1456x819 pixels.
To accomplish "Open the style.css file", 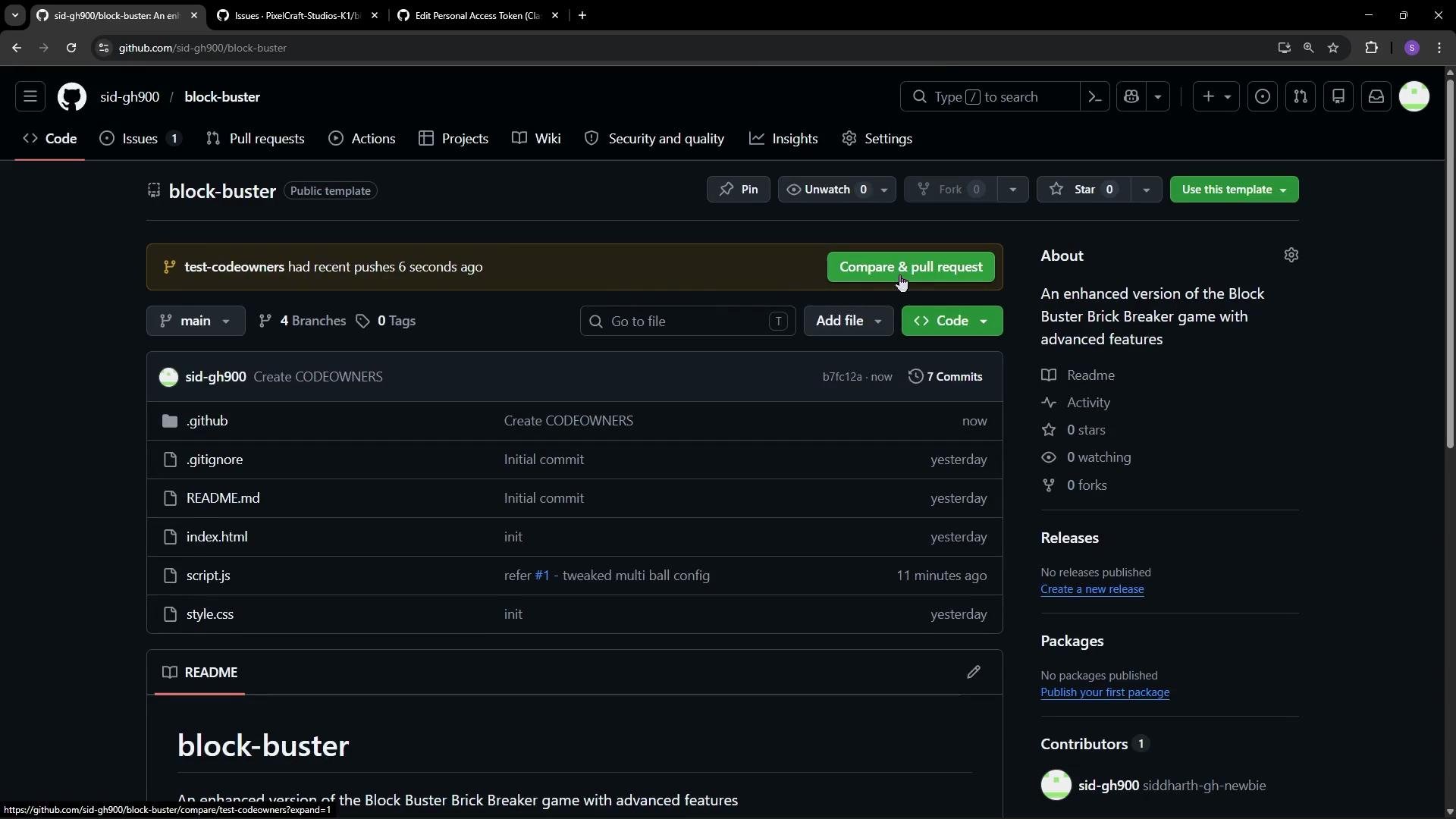I will 210,614.
